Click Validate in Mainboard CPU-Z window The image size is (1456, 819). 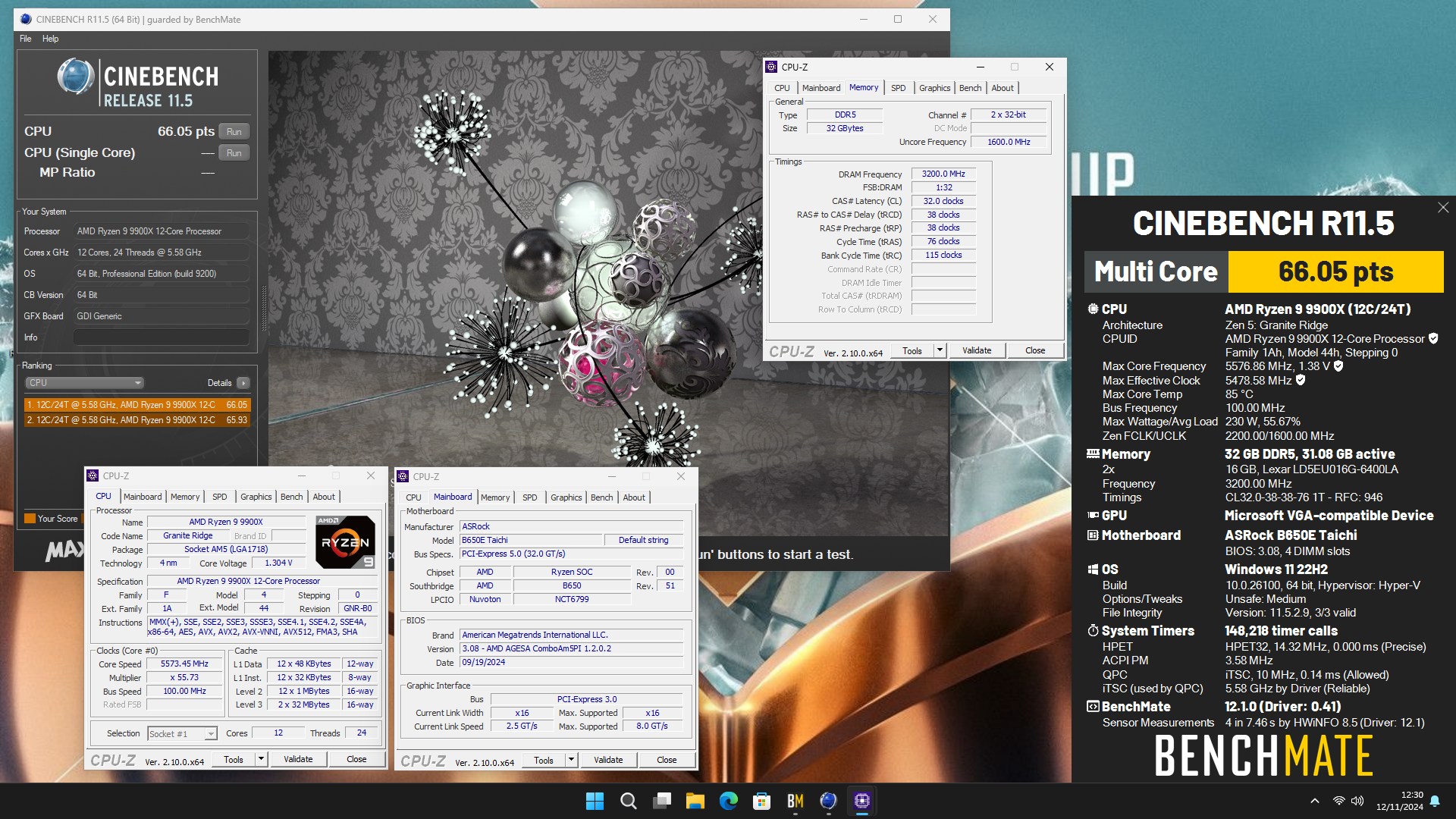click(x=608, y=760)
